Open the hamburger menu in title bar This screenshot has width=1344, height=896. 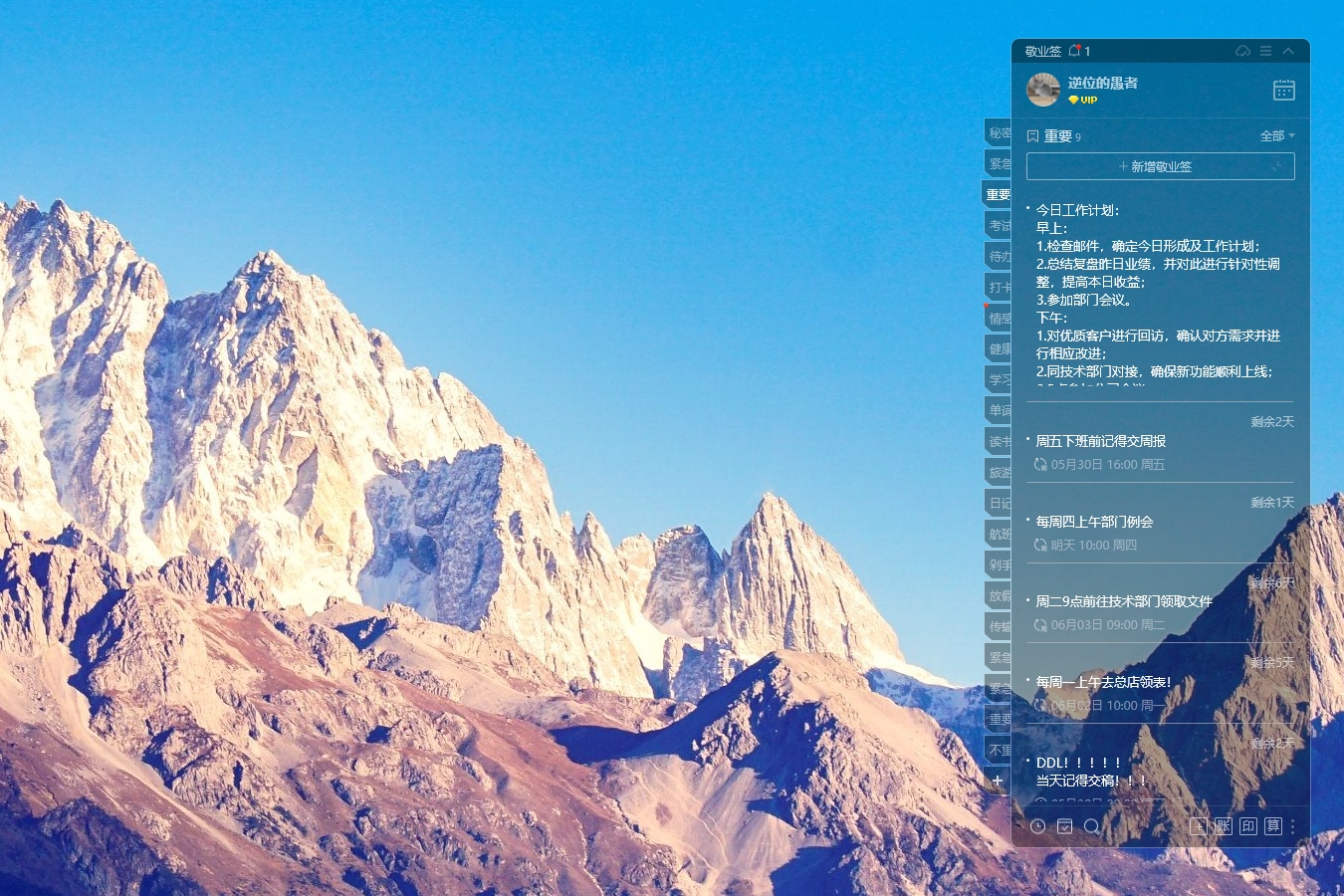pos(1265,51)
